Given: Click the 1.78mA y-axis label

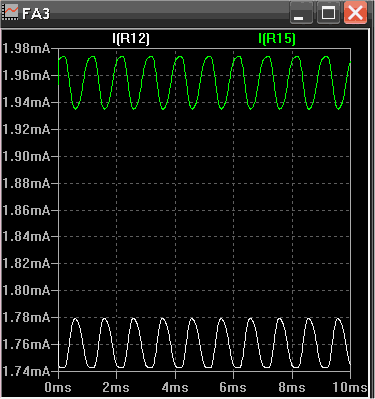Looking at the screenshot, I should pyautogui.click(x=26, y=317).
